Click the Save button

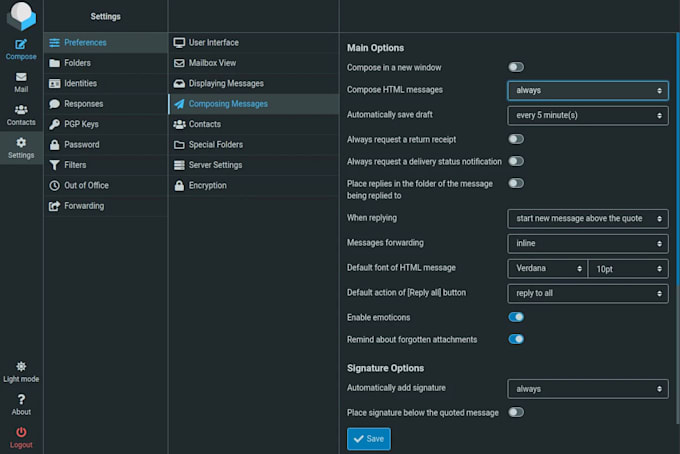click(x=369, y=439)
